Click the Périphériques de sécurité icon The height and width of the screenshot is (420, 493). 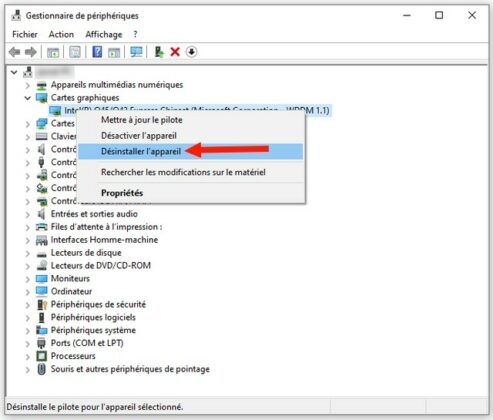pos(41,305)
